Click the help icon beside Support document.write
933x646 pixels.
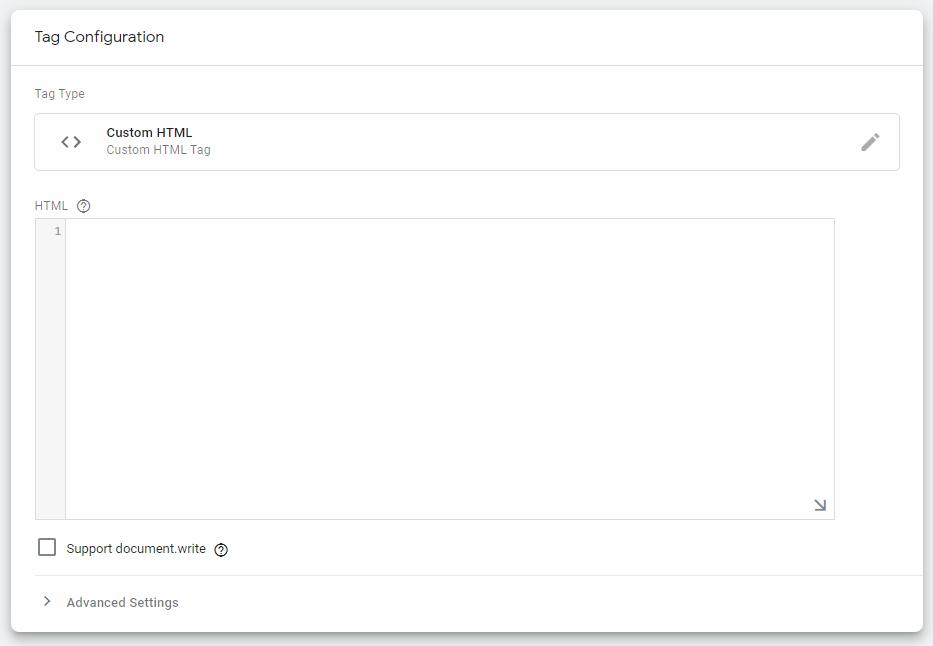point(220,549)
